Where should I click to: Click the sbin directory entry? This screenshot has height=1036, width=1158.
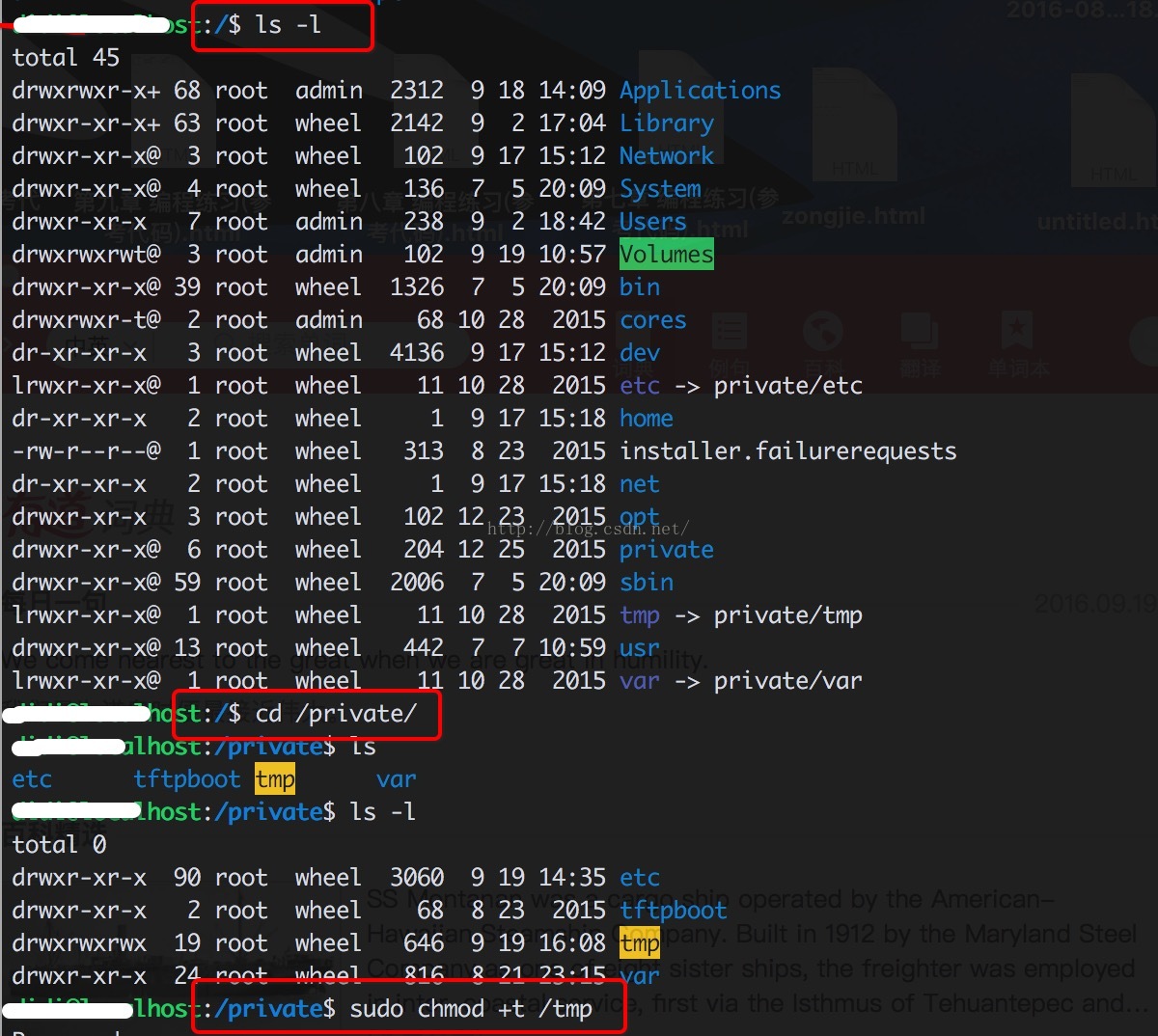click(647, 583)
